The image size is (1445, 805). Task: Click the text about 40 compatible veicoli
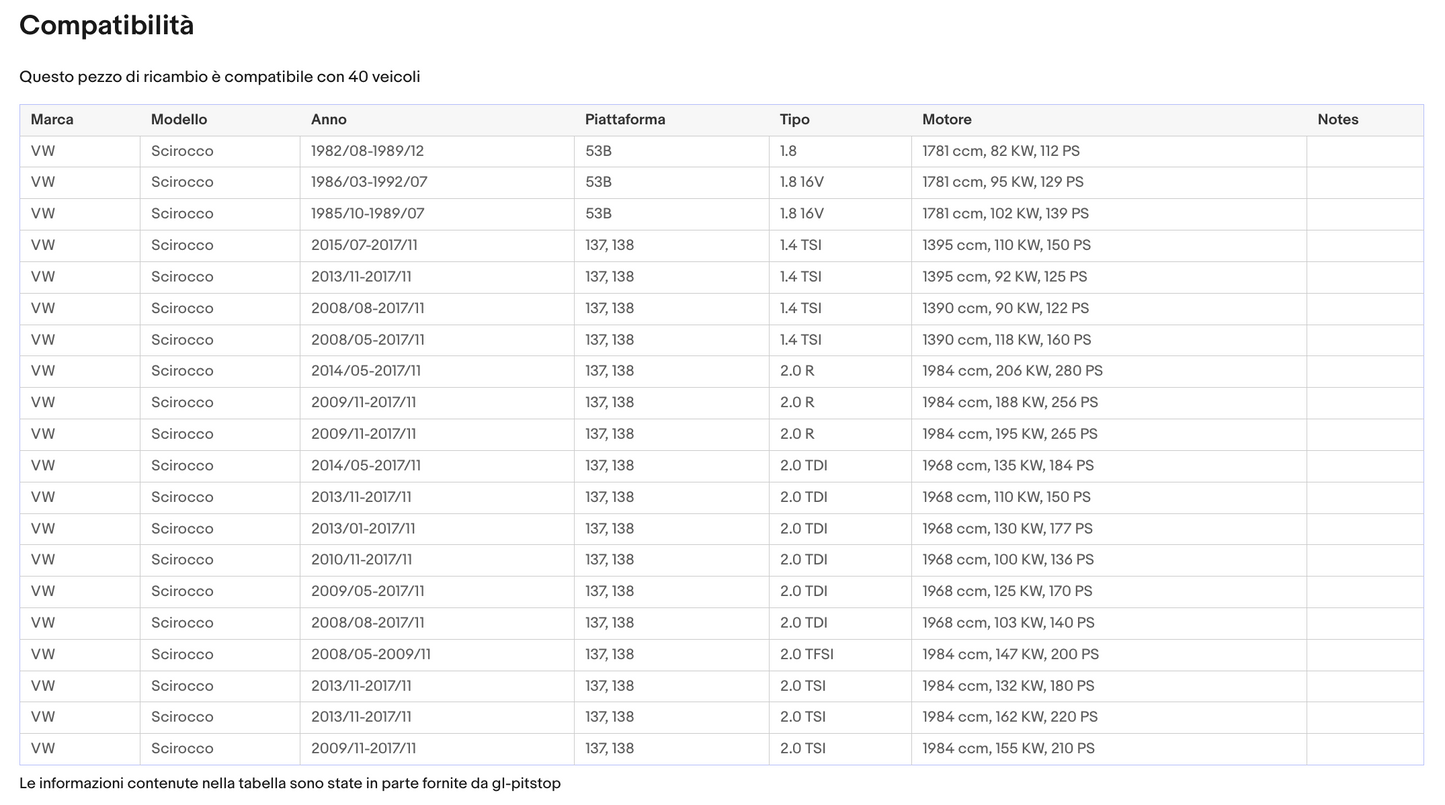(x=219, y=77)
